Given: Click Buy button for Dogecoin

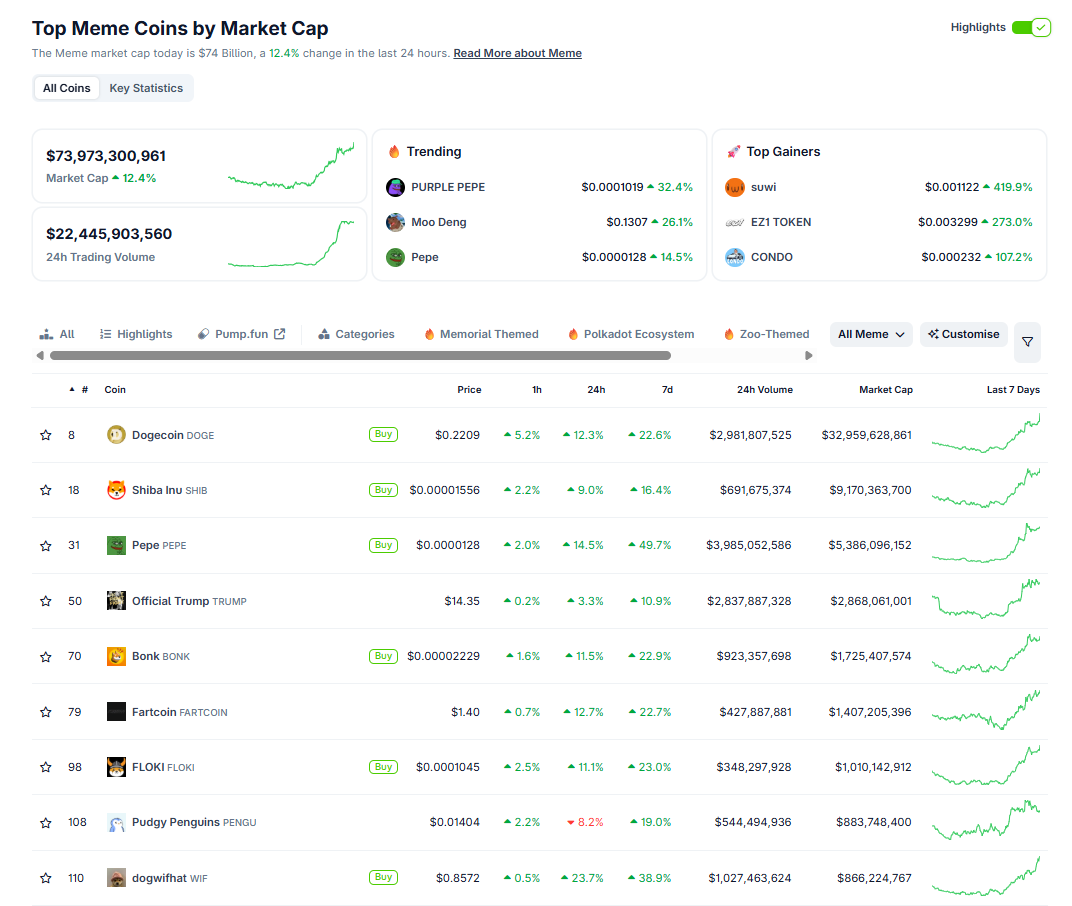Looking at the screenshot, I should click(x=384, y=434).
